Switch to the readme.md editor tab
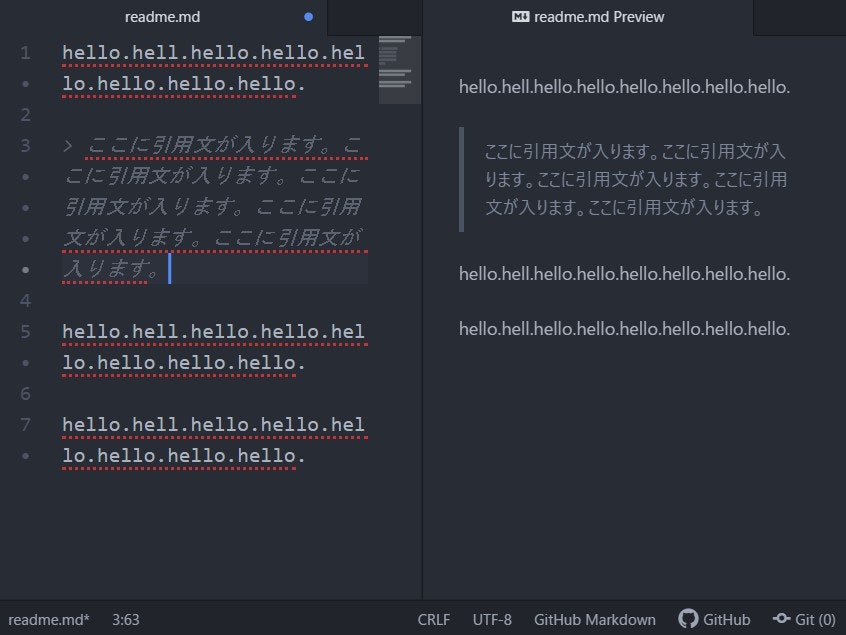846x635 pixels. [x=162, y=17]
